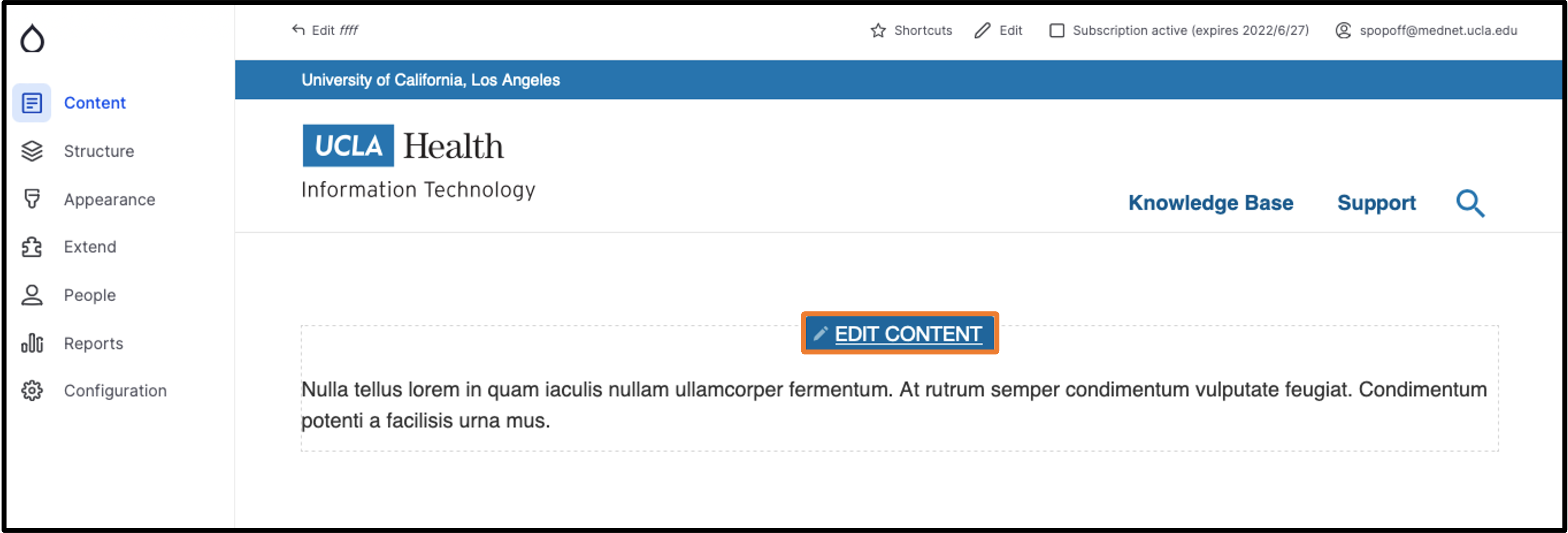Click the Lorem ipsum paragraph text block
1568x533 pixels.
(894, 405)
